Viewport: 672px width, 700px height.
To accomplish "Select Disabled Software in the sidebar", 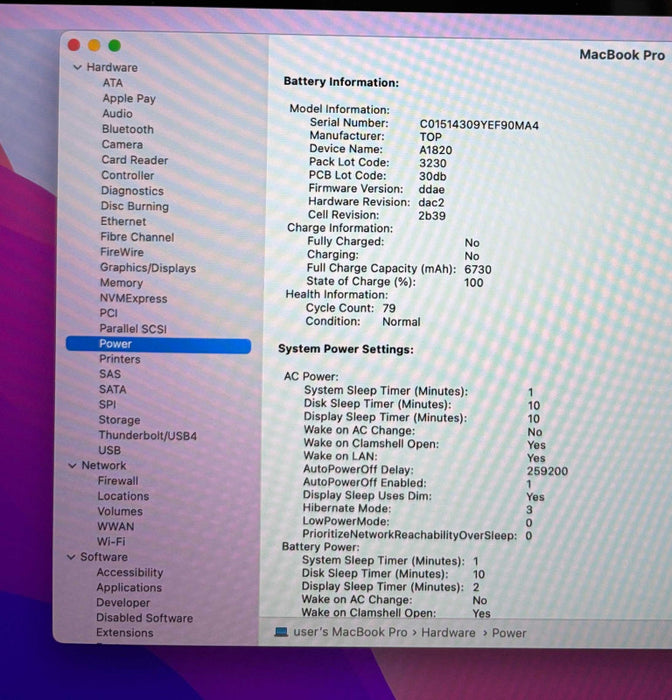I will click(145, 618).
